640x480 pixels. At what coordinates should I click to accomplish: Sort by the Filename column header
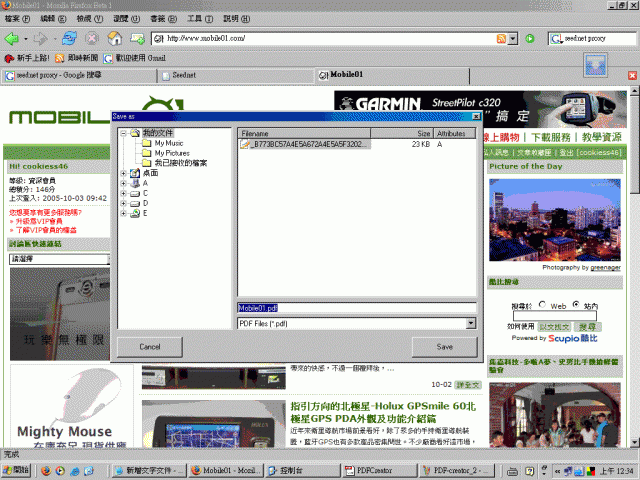point(304,133)
